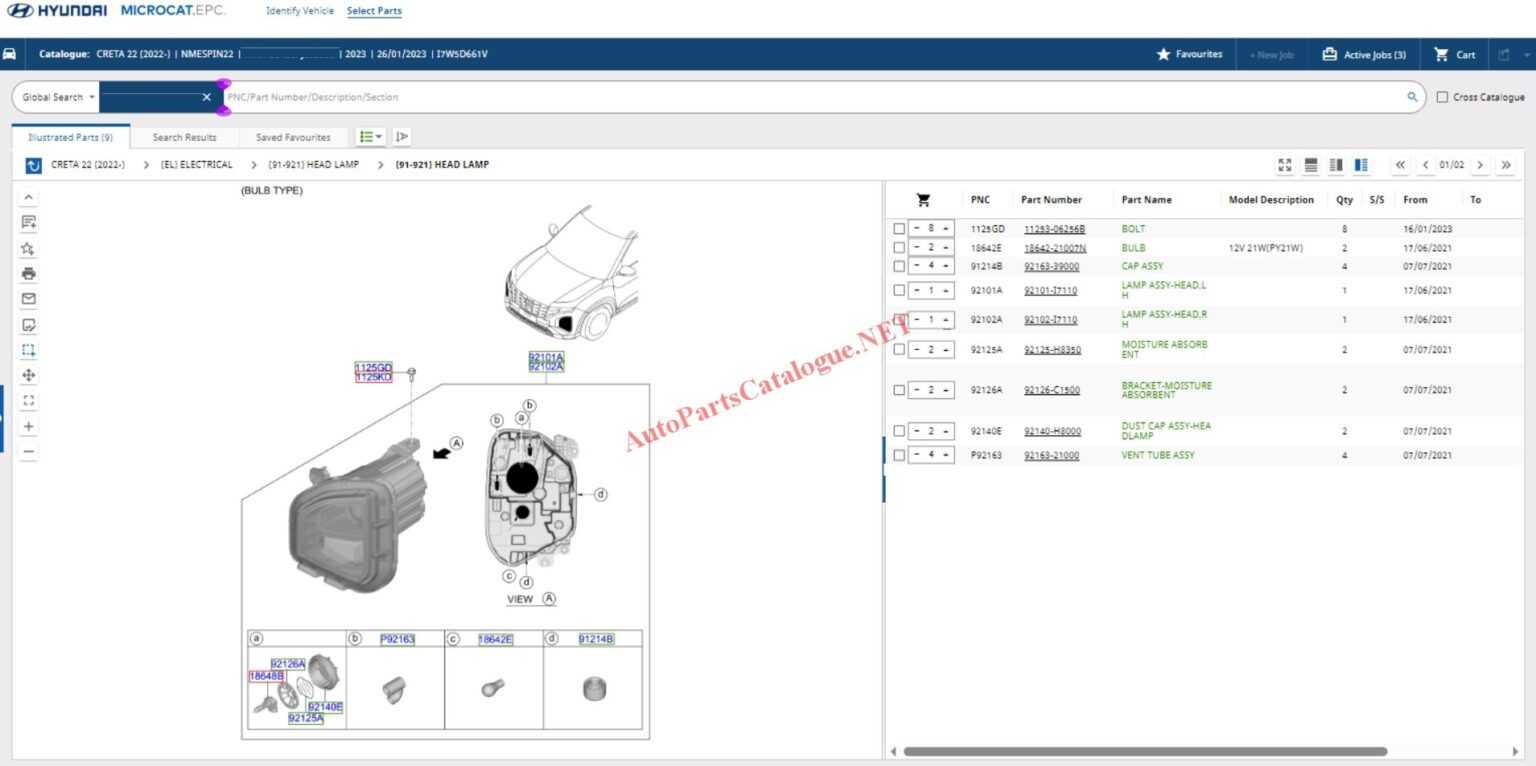
Task: Increase quantity for BOLT using the stepper arrow
Action: [x=944, y=228]
